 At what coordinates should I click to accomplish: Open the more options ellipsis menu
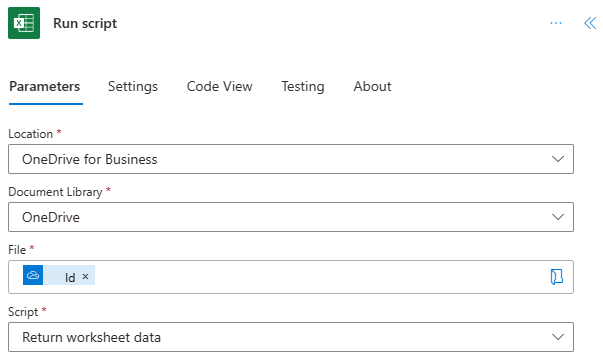tap(556, 23)
